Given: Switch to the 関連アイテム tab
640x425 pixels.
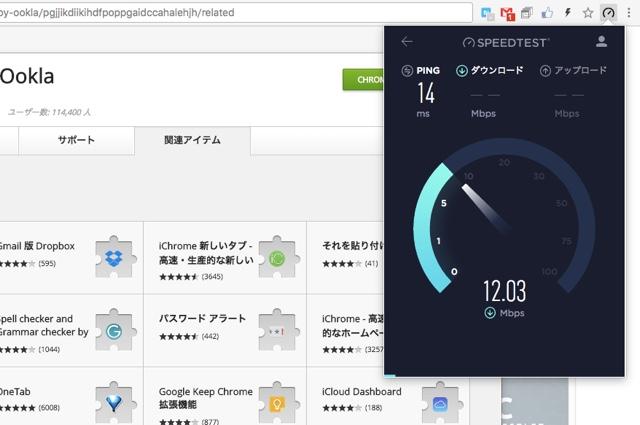Looking at the screenshot, I should pos(192,141).
